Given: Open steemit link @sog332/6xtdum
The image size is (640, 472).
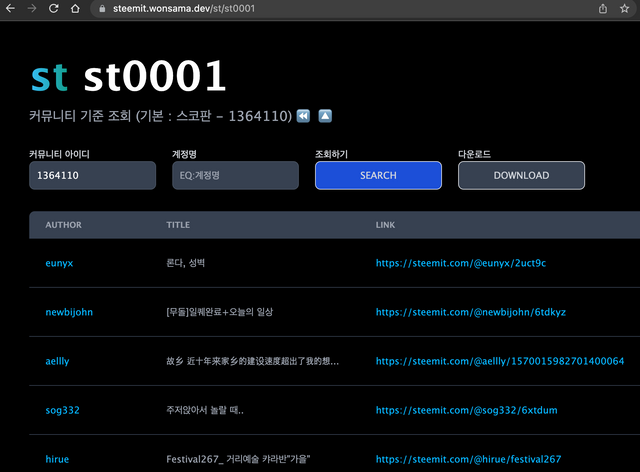Looking at the screenshot, I should coord(467,410).
